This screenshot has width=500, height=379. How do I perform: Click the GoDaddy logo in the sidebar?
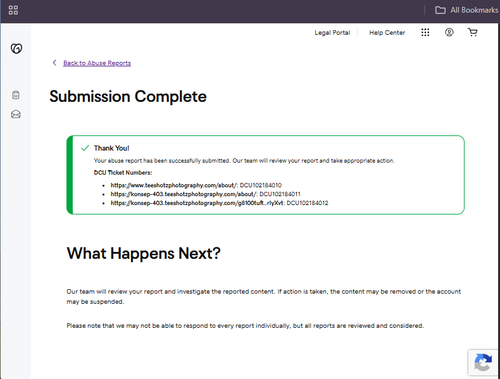(x=16, y=49)
